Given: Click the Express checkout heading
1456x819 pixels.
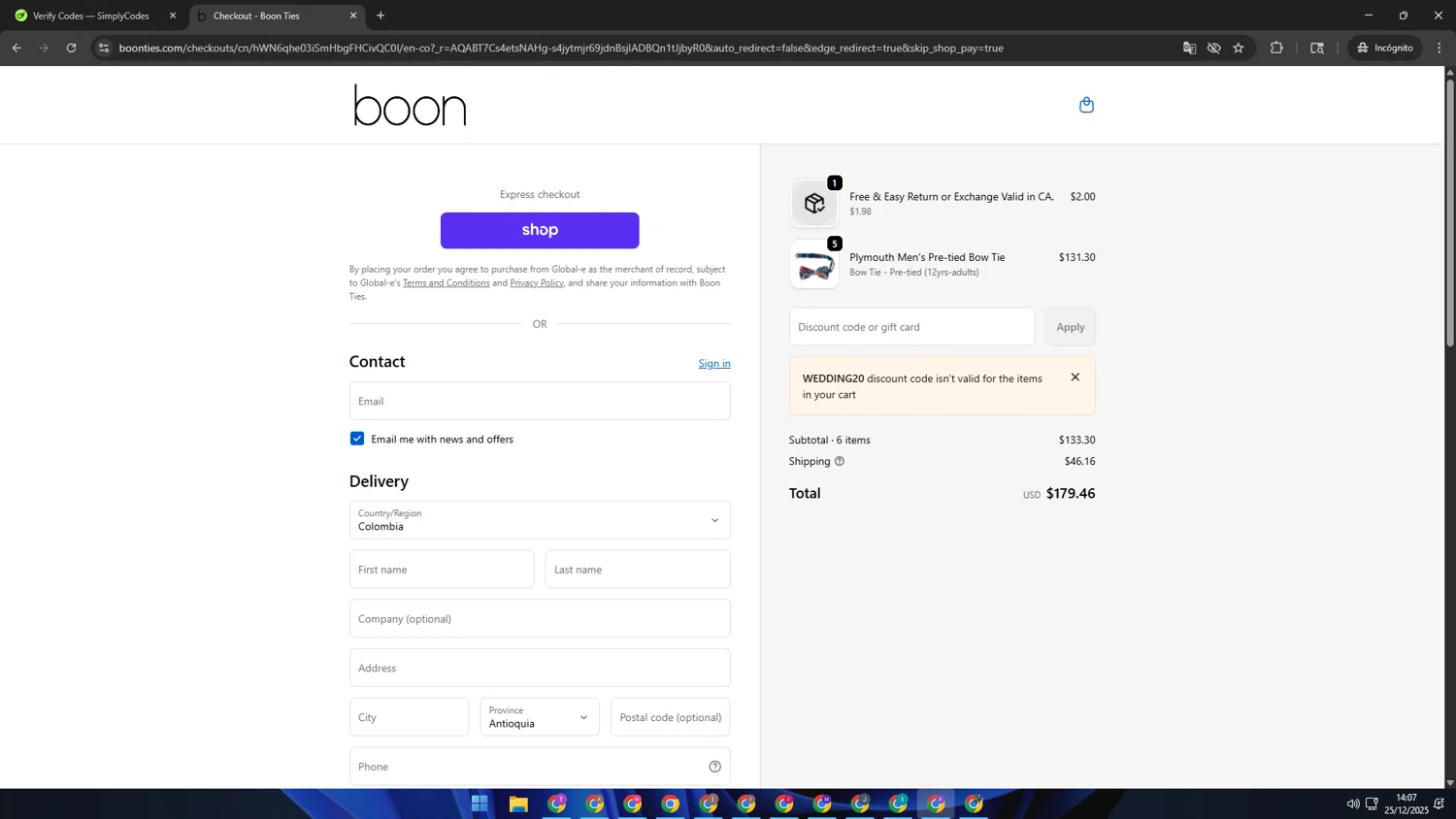Looking at the screenshot, I should click(540, 194).
